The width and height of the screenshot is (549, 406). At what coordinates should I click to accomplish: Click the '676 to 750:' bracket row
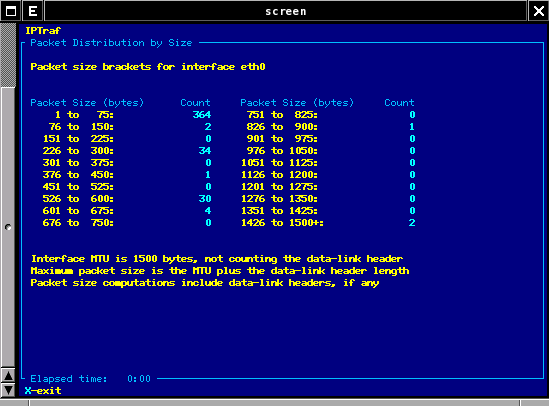coord(78,223)
